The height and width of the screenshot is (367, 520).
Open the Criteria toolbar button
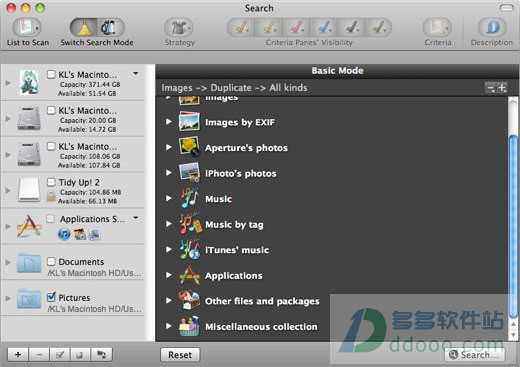(x=437, y=28)
